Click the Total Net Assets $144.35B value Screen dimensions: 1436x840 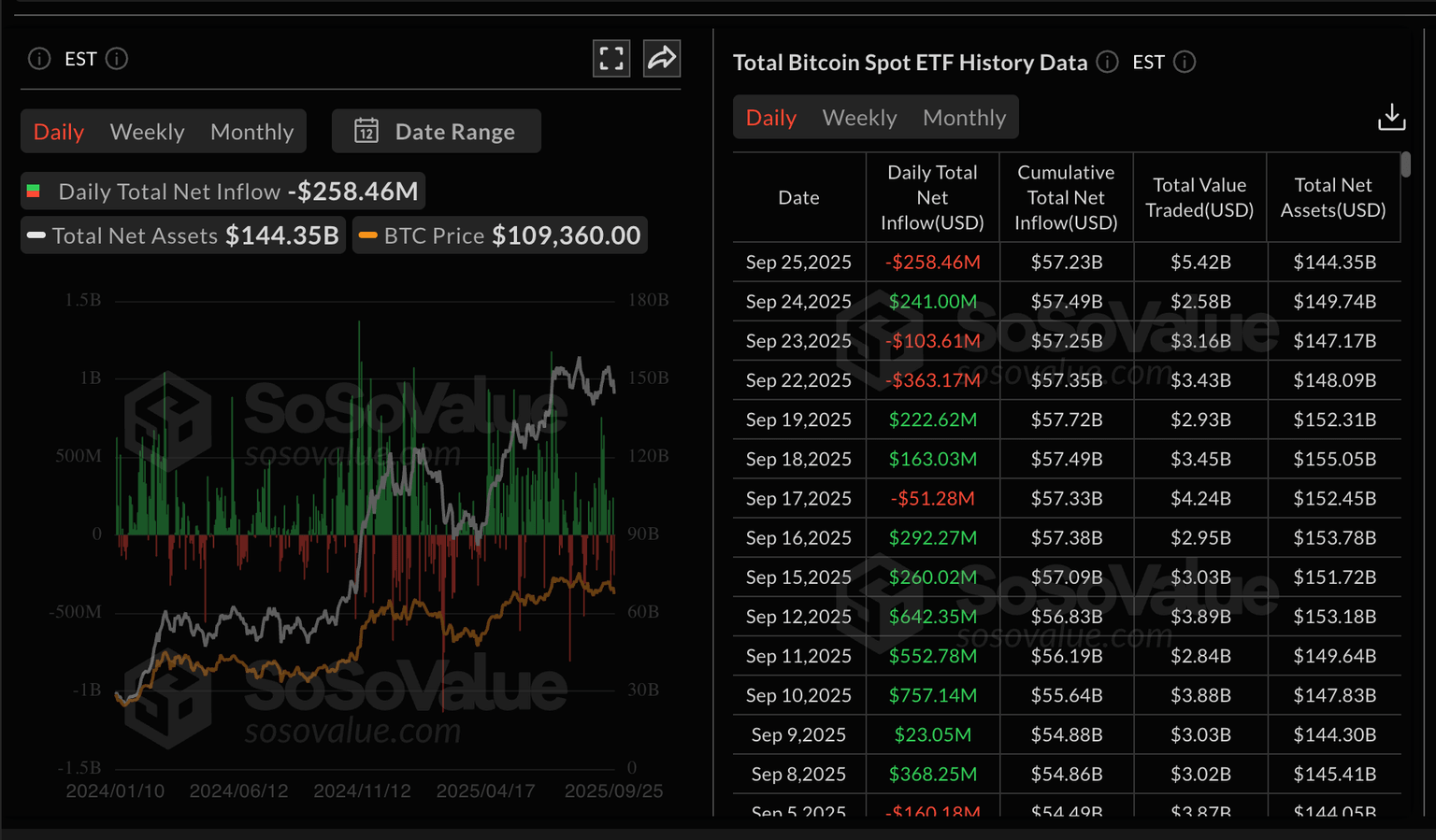coord(282,235)
